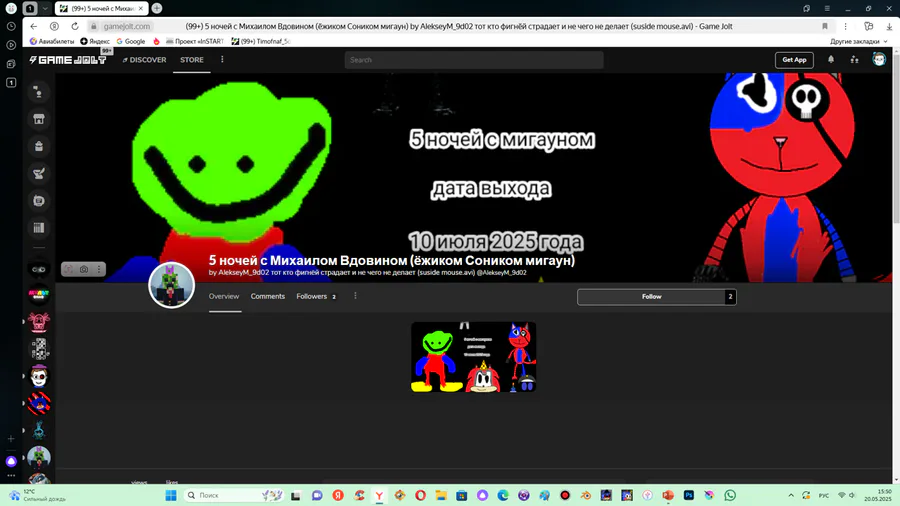
Task: Open browser downloads icon
Action: (x=889, y=26)
